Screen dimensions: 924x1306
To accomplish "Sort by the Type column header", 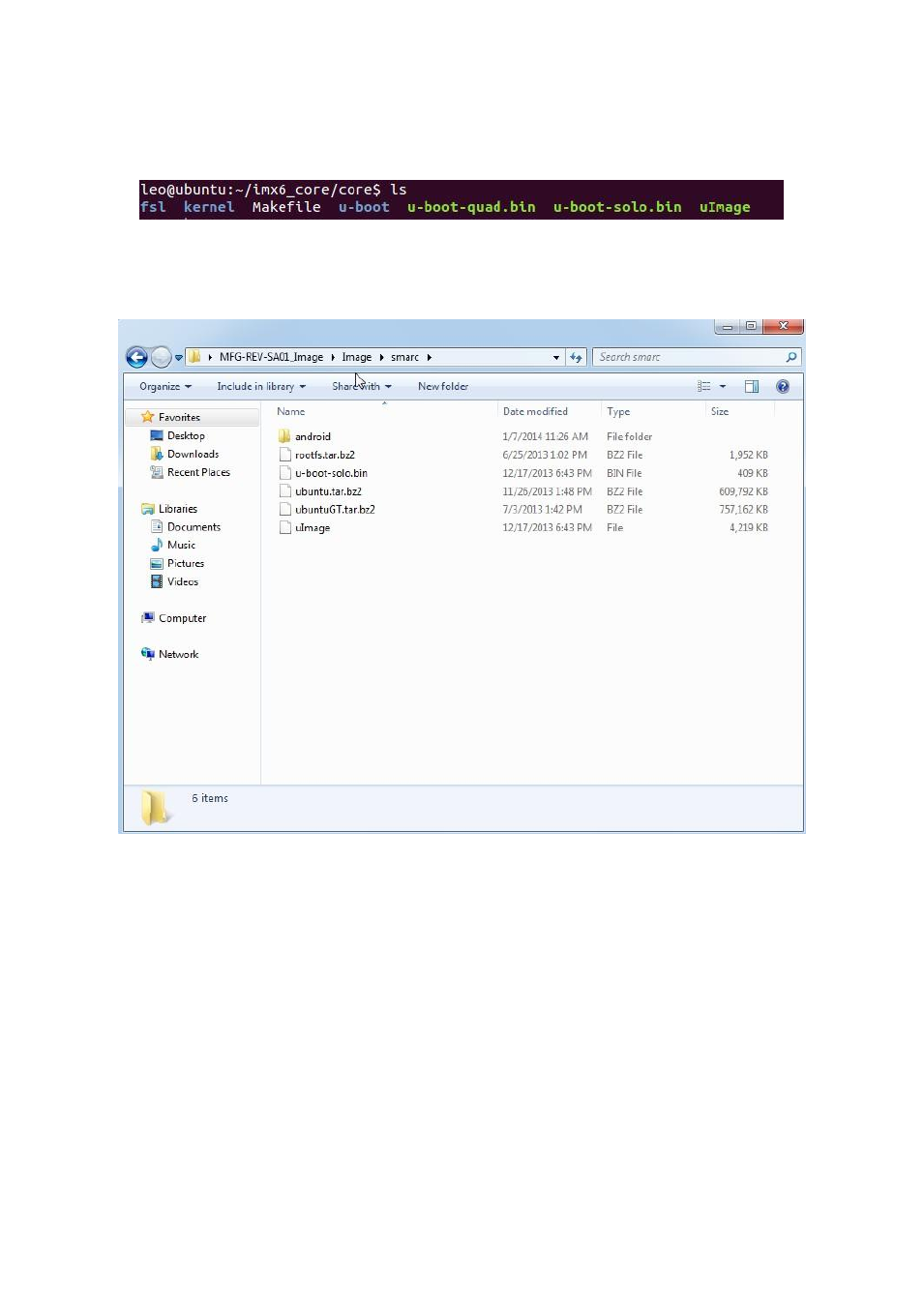I will click(x=618, y=411).
